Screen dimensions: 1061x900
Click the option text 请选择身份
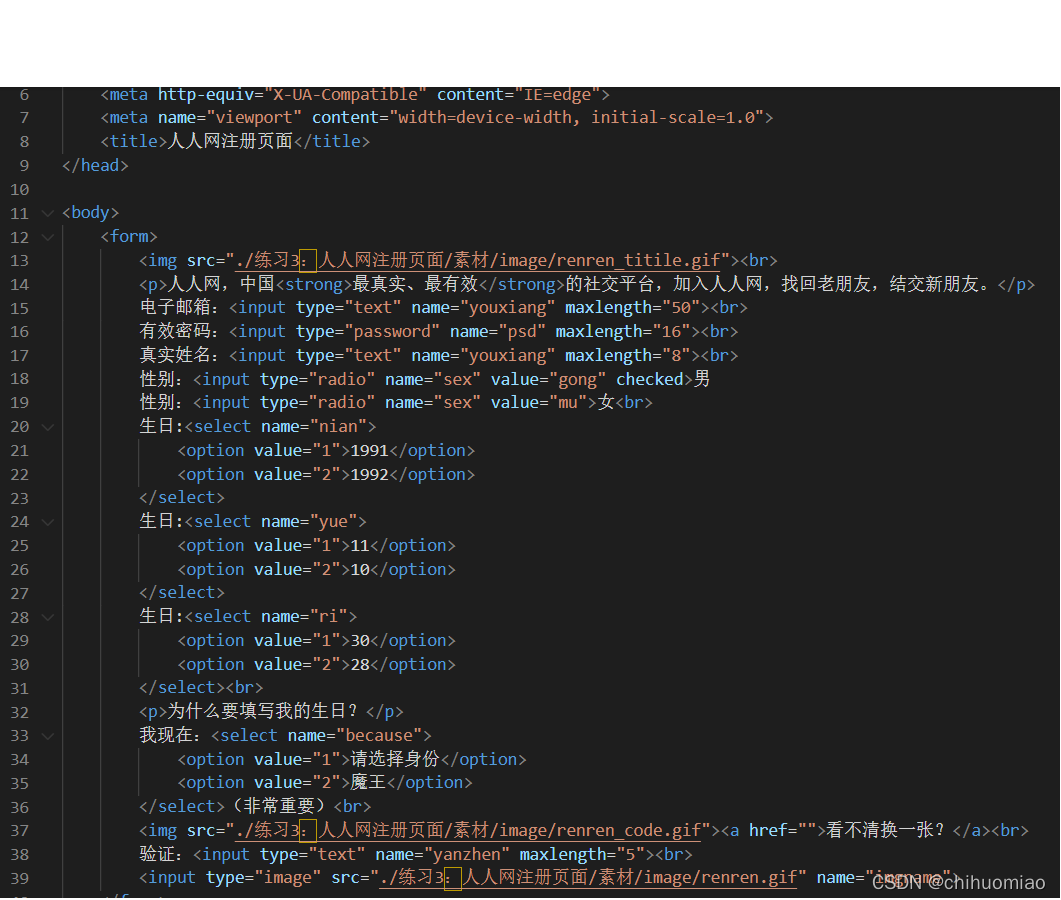tap(395, 759)
